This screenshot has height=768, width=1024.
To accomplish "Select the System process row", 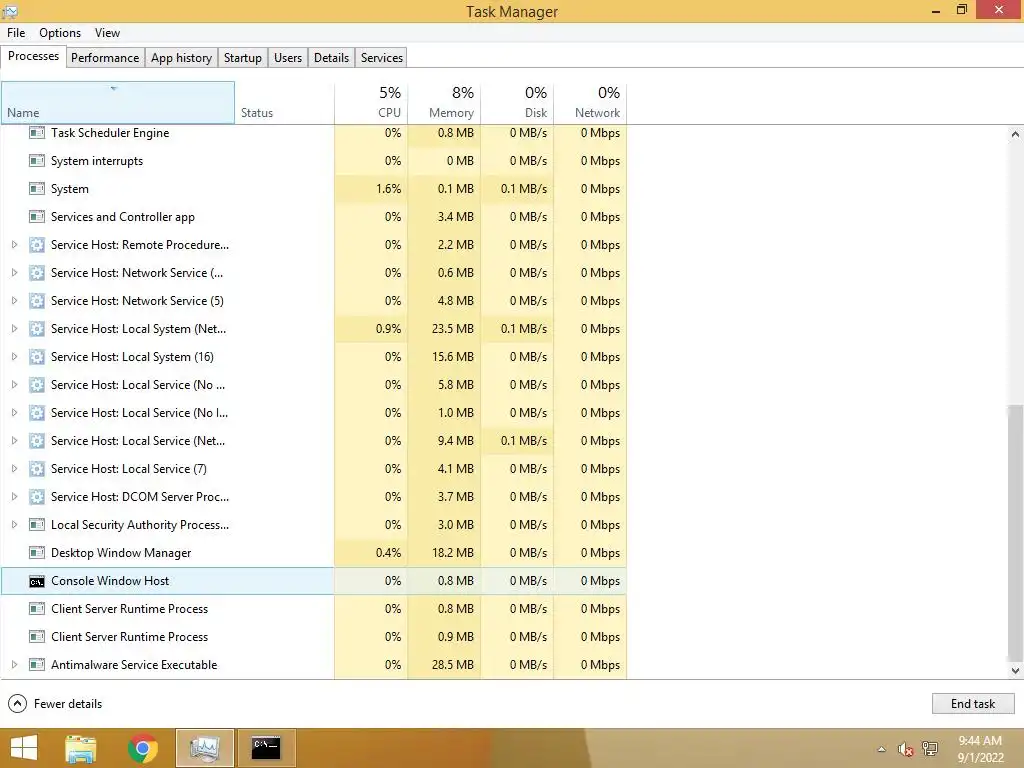I will coord(313,189).
